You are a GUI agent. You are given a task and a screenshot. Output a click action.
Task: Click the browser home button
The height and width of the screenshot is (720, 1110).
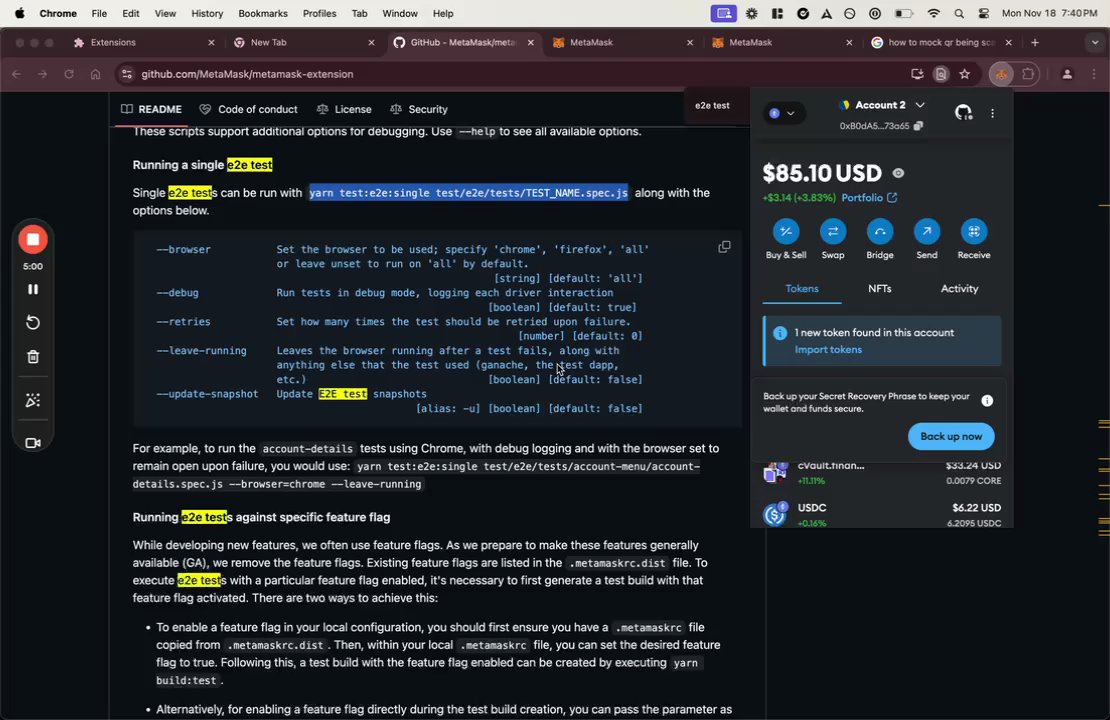96,74
